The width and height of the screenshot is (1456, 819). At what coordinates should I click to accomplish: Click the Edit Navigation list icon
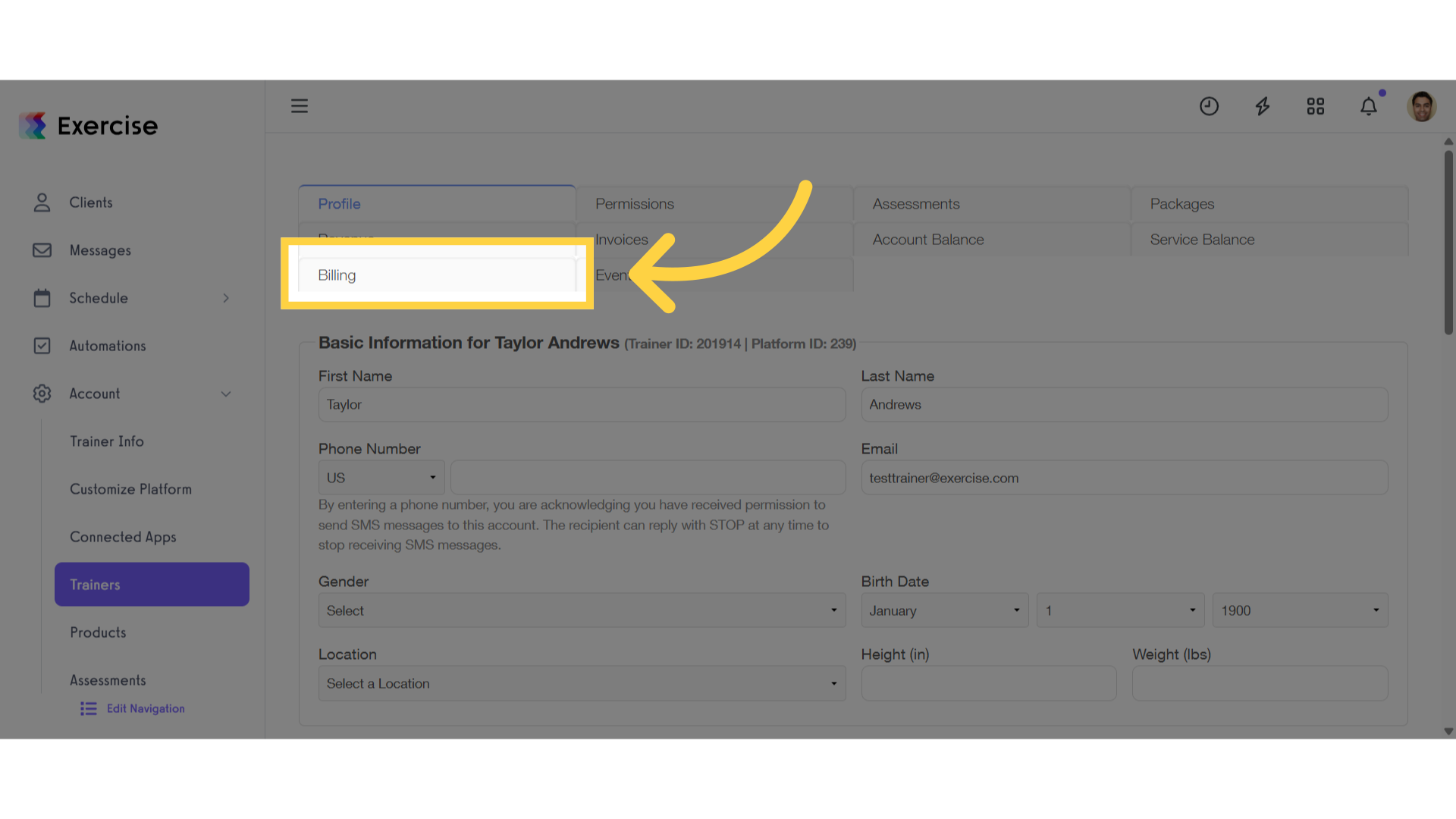point(89,708)
